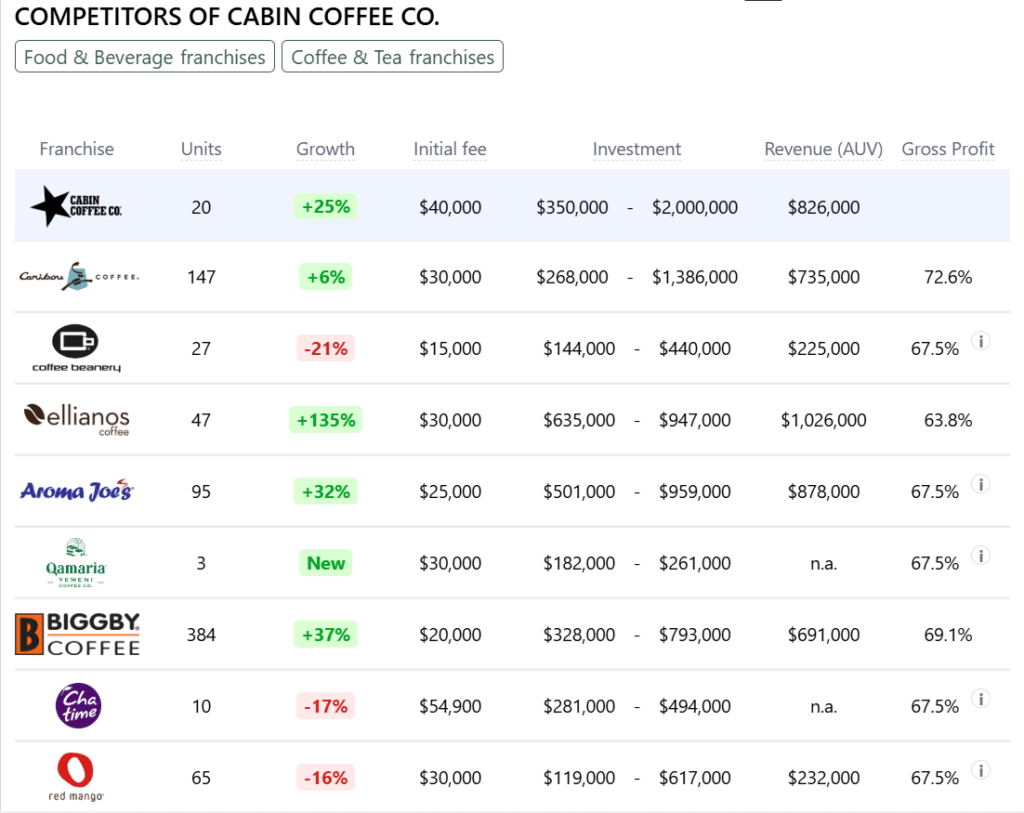Show info for Coffee Beanery gross profit
Viewport: 1024px width, 813px height.
[x=981, y=341]
